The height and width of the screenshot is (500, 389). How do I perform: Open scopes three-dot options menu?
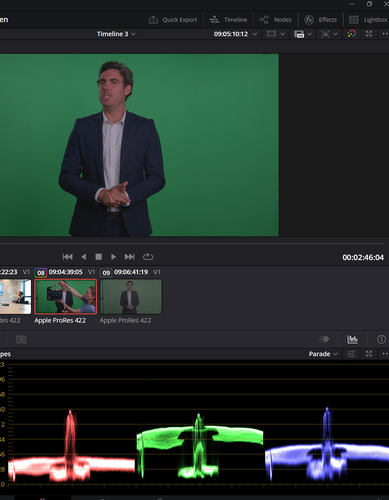point(385,354)
